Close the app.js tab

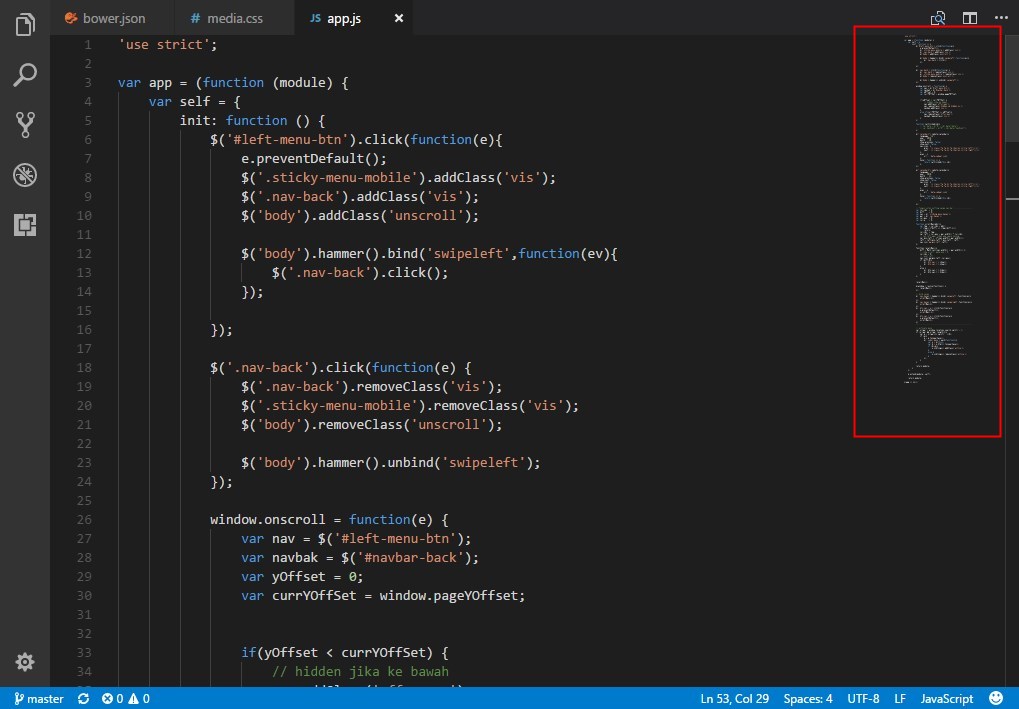tap(398, 17)
